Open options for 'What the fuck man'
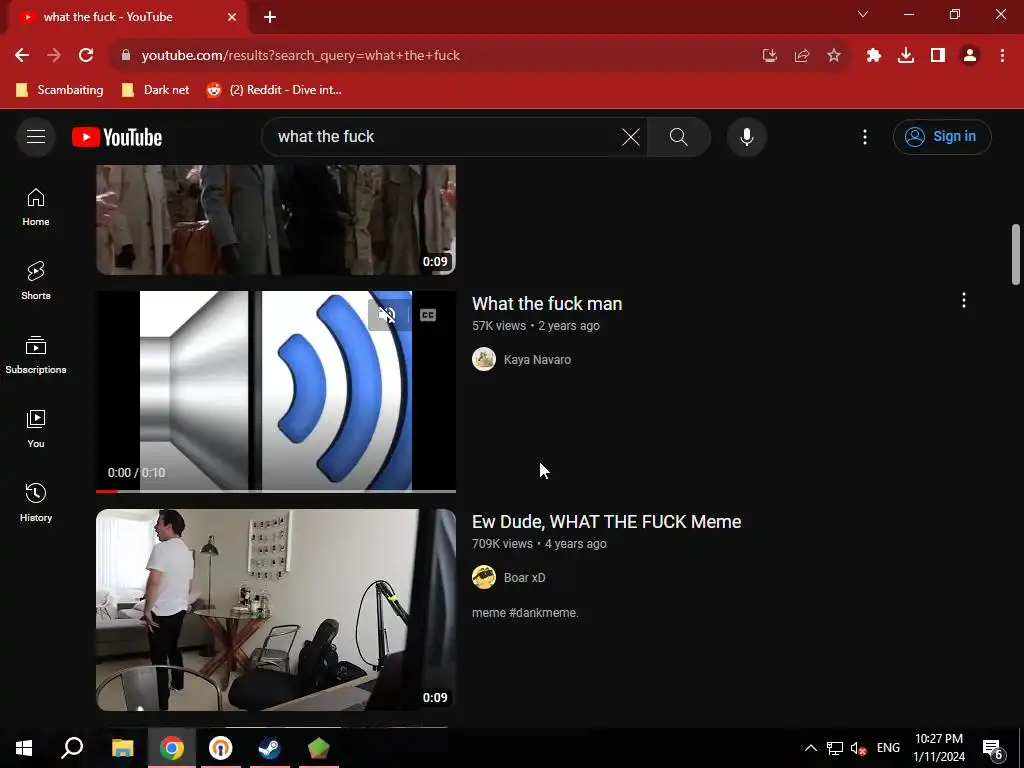 [963, 300]
